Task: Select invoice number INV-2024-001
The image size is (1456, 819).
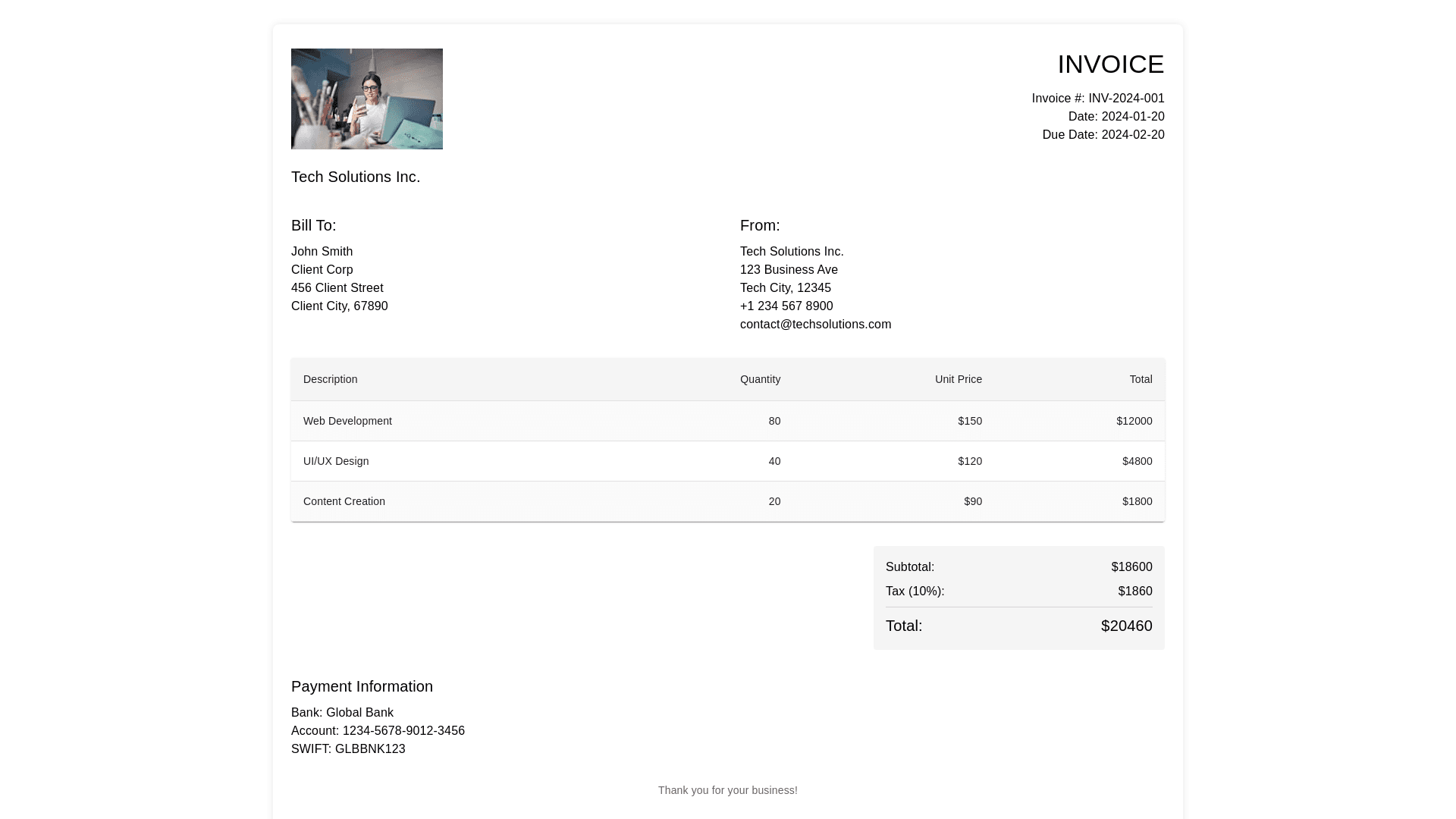Action: tap(1125, 99)
